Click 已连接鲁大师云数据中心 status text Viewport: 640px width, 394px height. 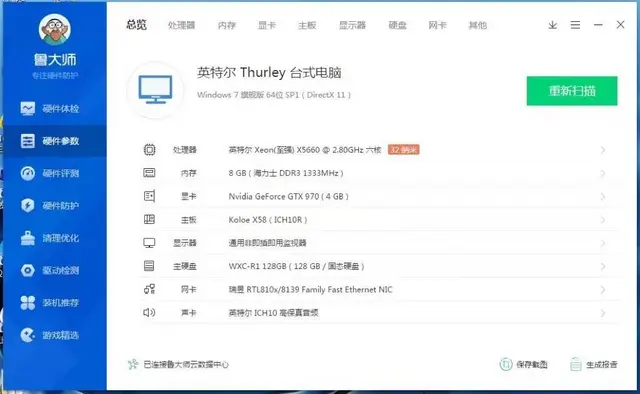pyautogui.click(x=186, y=364)
